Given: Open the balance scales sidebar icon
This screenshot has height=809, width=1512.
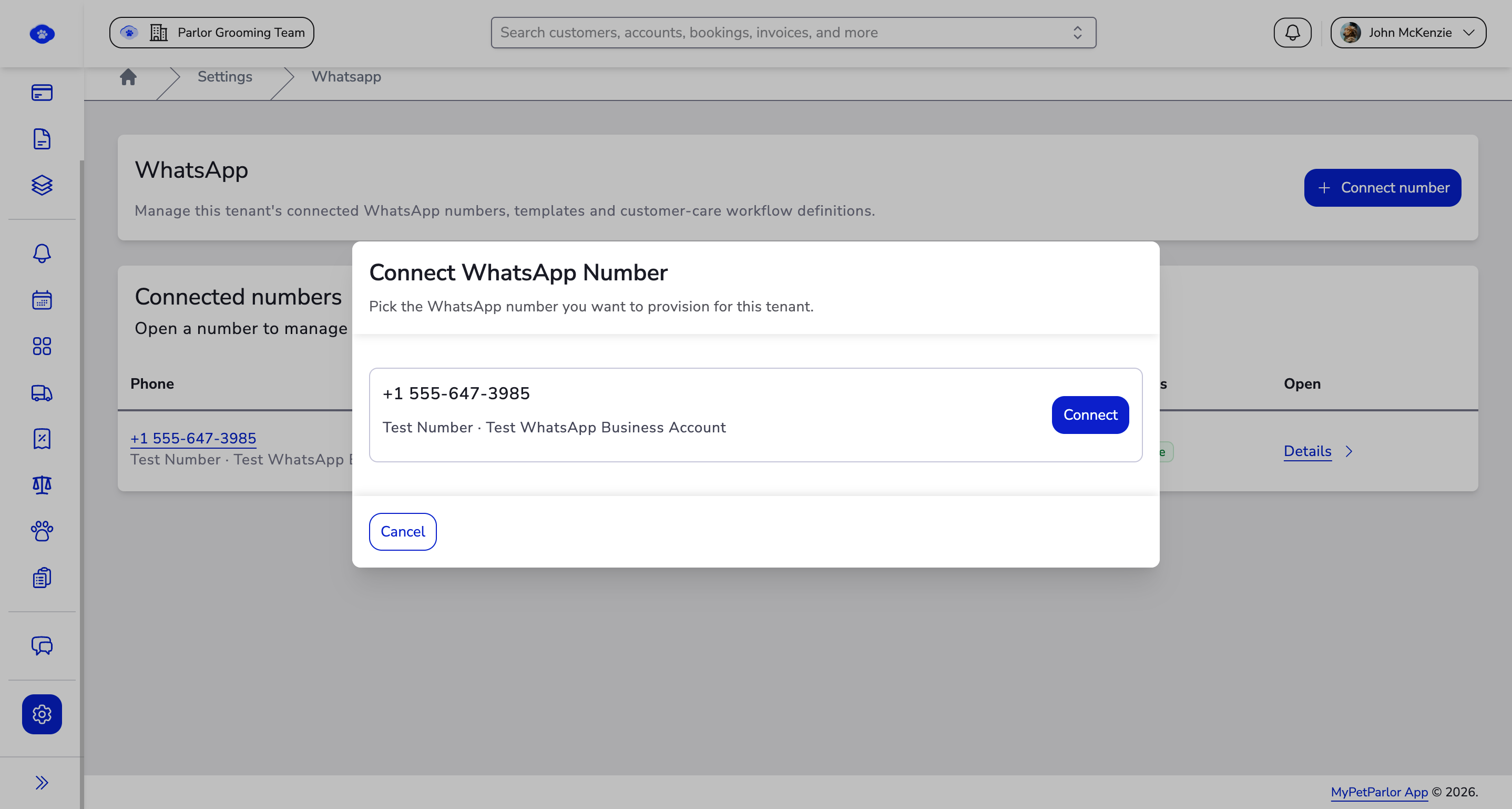Looking at the screenshot, I should [x=42, y=485].
